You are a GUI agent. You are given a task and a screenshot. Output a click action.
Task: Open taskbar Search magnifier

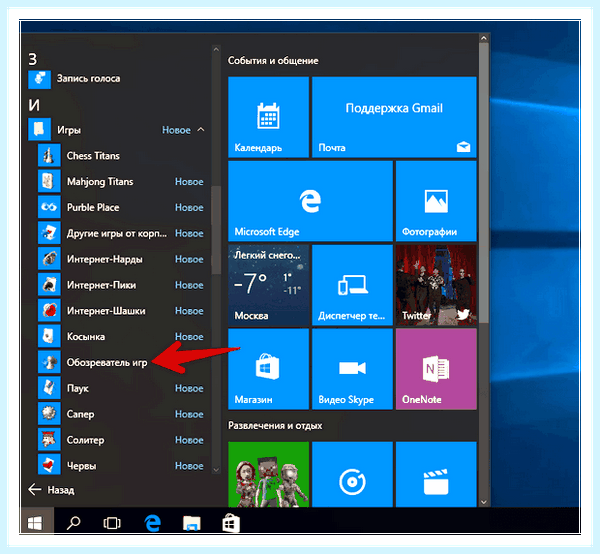click(x=73, y=523)
